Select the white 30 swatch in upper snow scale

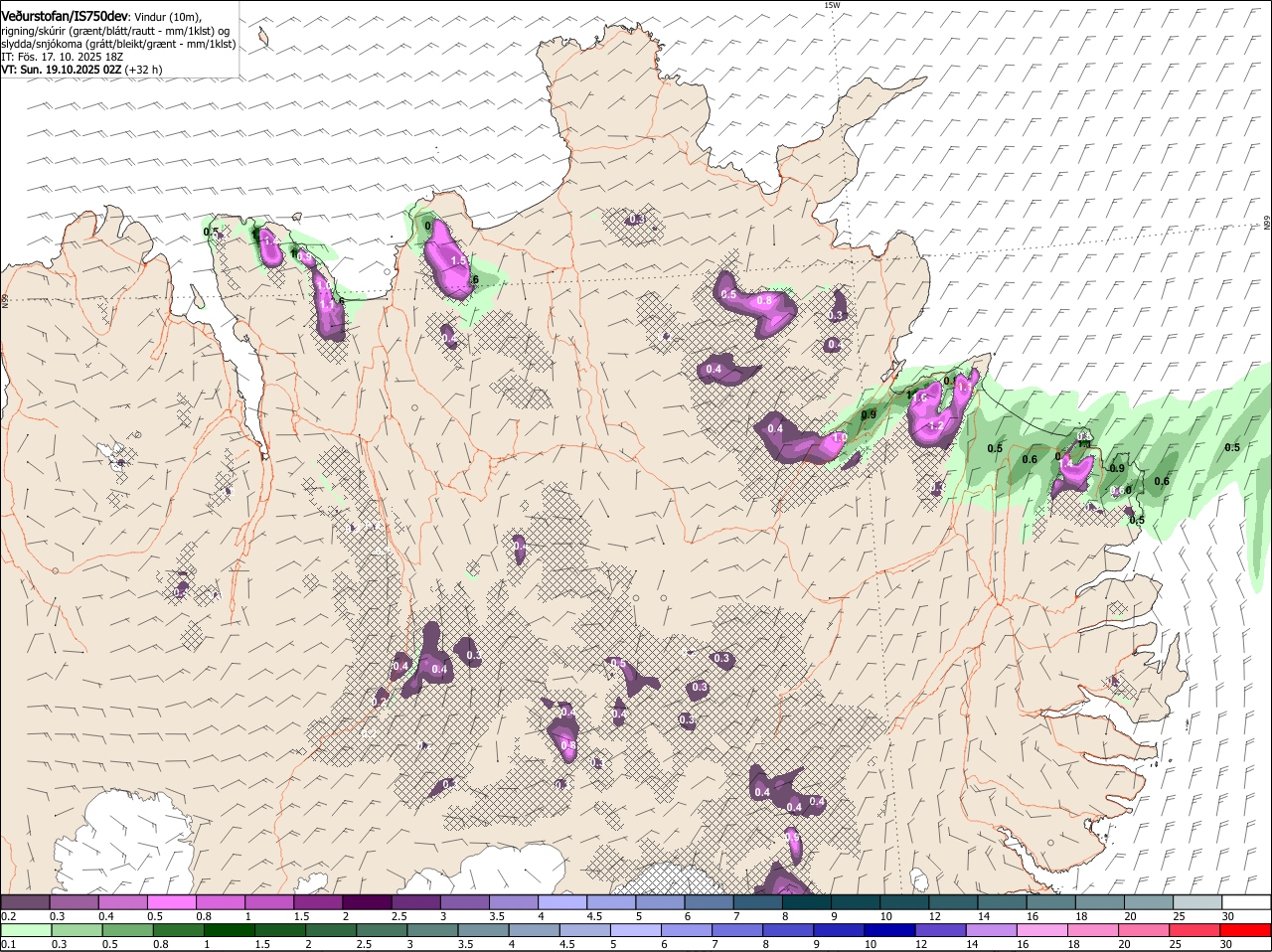click(x=1244, y=901)
